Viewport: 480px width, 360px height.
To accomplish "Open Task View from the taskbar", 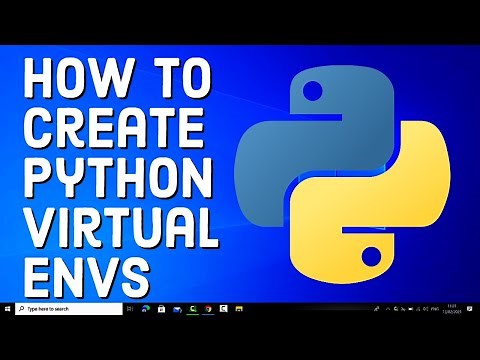I will pyautogui.click(x=130, y=309).
